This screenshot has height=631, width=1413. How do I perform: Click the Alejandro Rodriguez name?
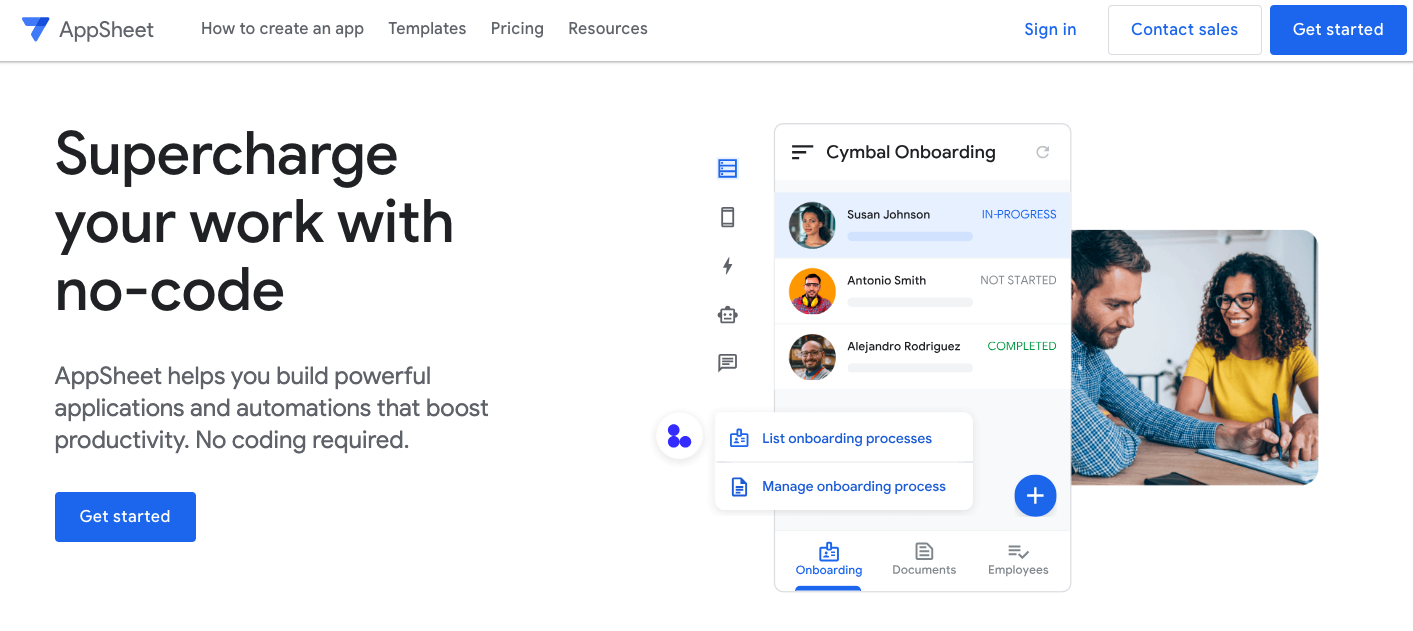(x=903, y=346)
